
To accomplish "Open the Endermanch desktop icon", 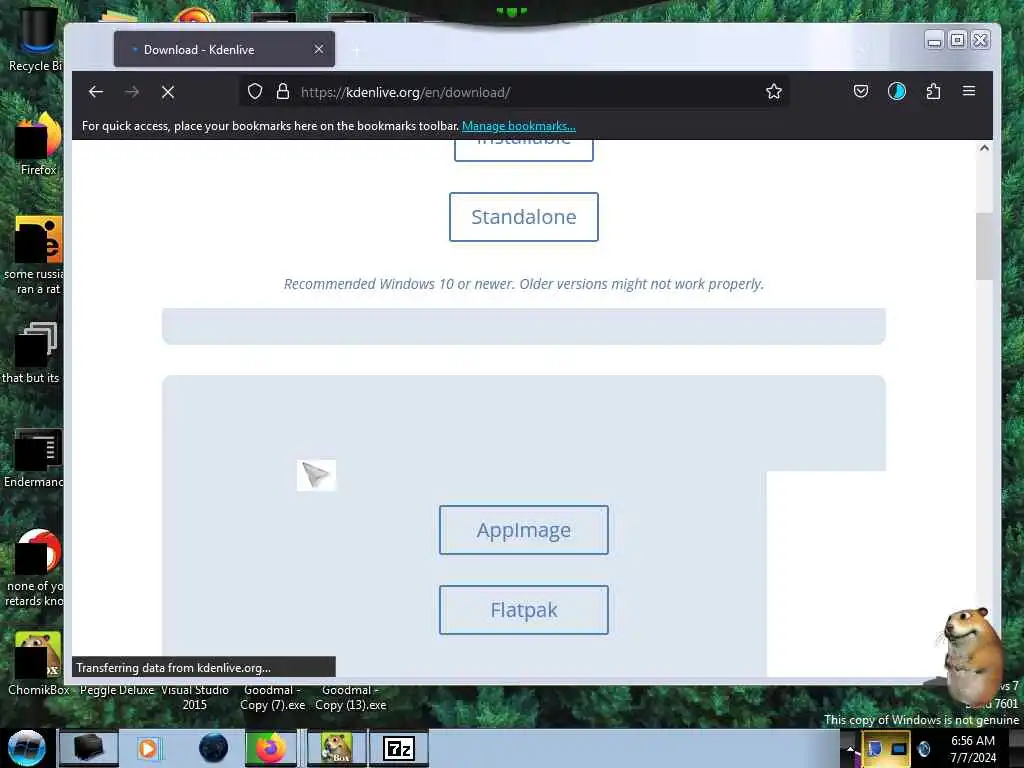I will (x=35, y=458).
